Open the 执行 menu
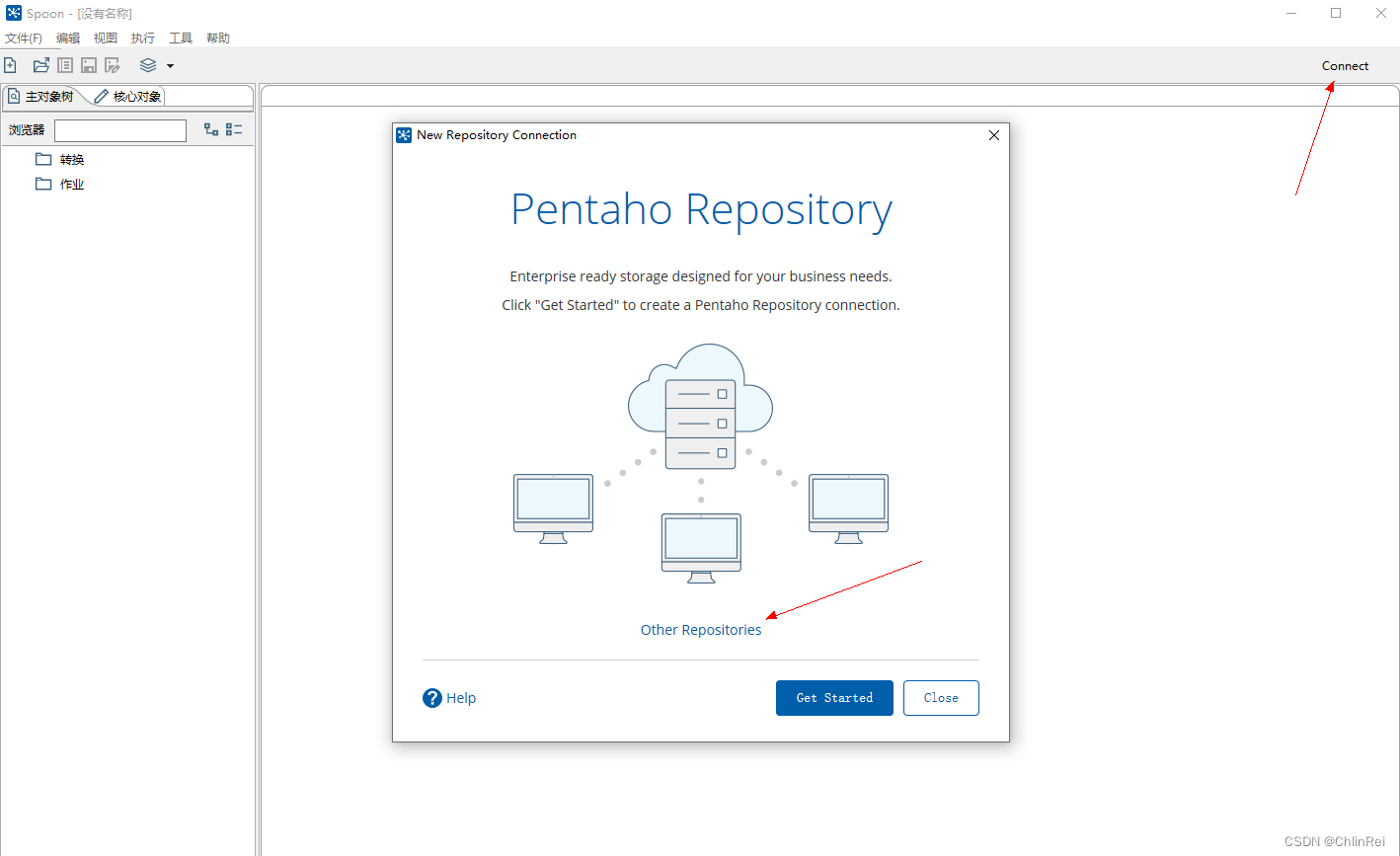 pos(143,39)
